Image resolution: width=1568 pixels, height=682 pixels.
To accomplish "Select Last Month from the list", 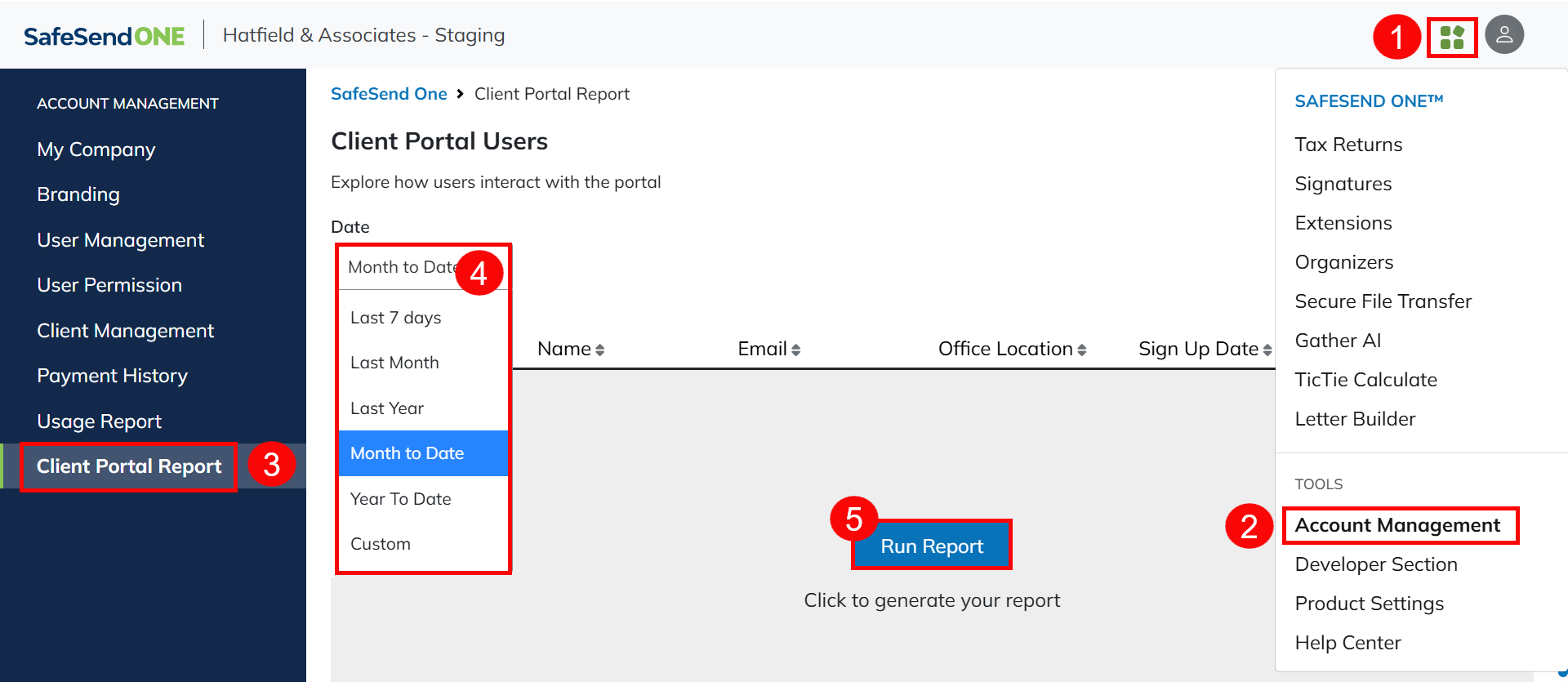I will (394, 363).
